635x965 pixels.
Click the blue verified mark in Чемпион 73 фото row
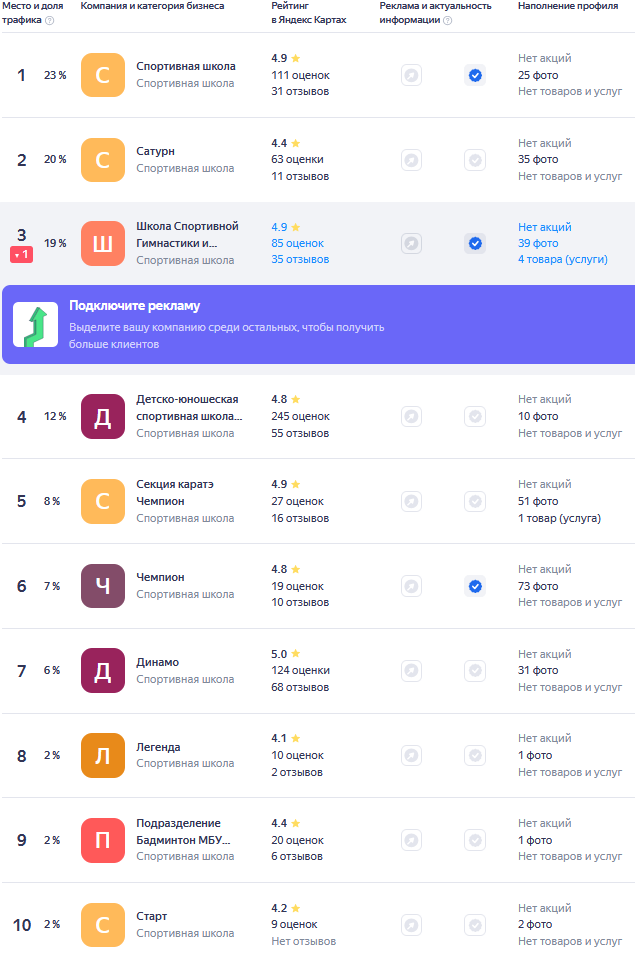pos(475,587)
